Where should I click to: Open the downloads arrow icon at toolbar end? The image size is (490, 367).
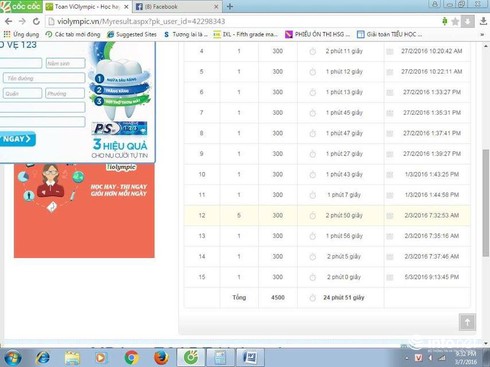click(x=483, y=21)
